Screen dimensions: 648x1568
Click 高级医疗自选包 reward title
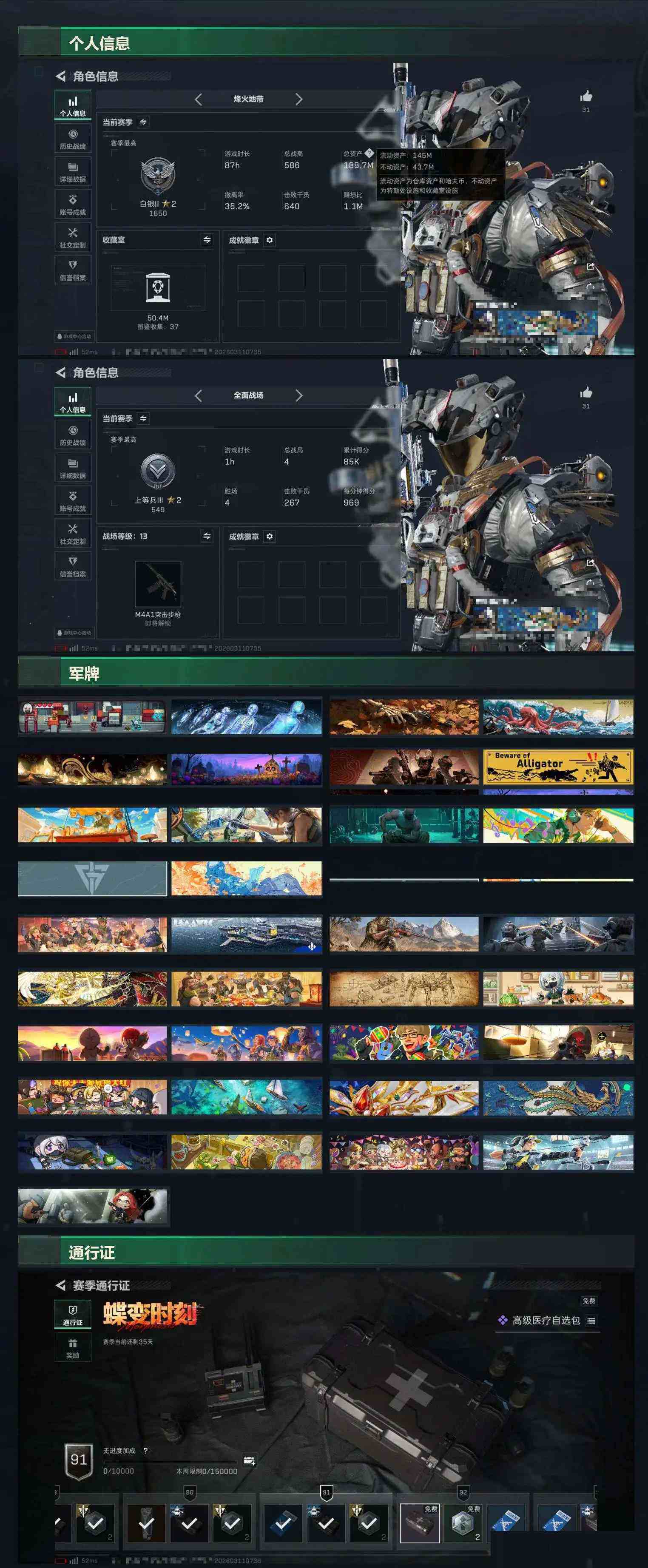coord(546,1320)
